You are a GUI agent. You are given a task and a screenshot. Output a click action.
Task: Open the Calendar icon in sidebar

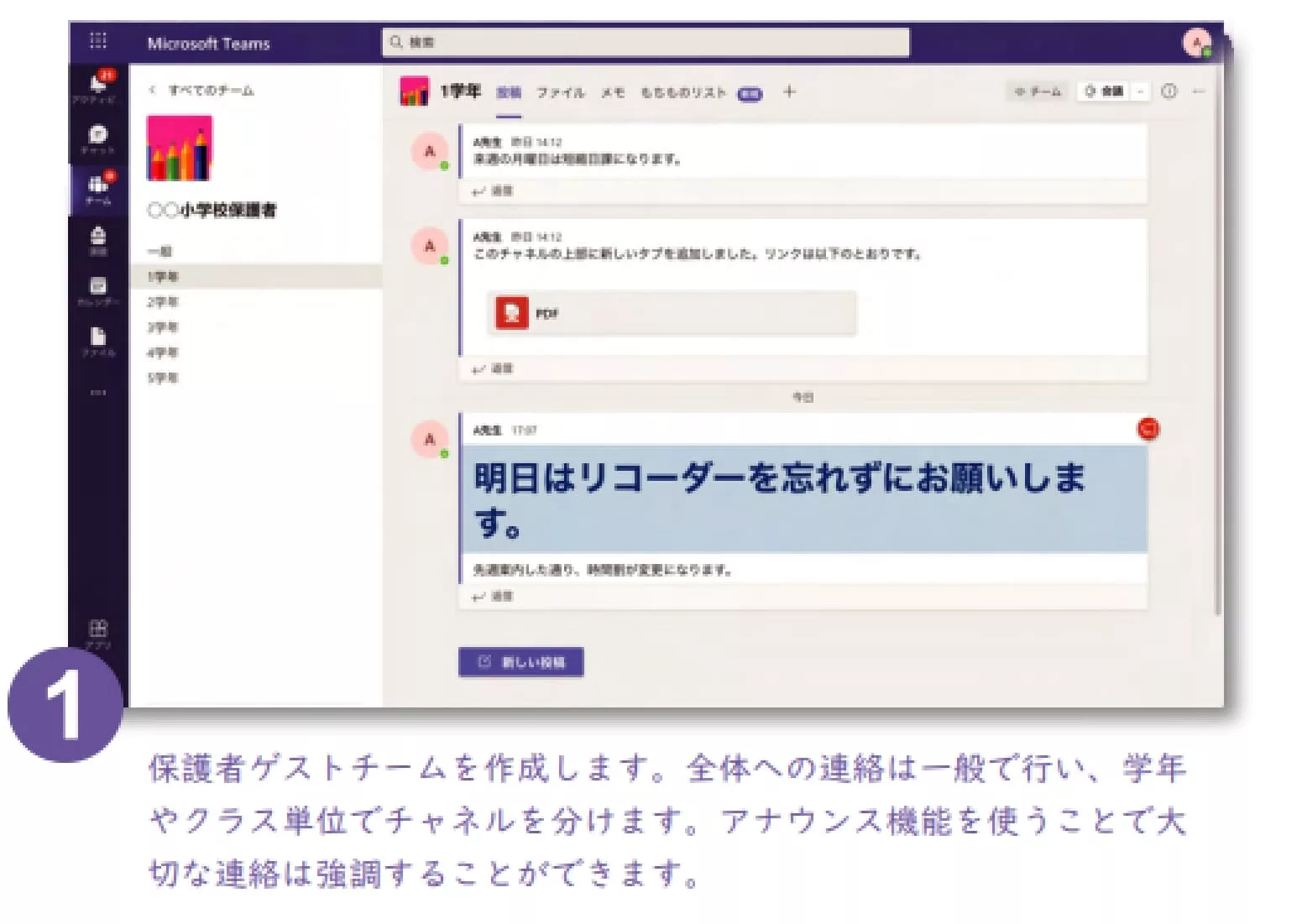coord(98,290)
